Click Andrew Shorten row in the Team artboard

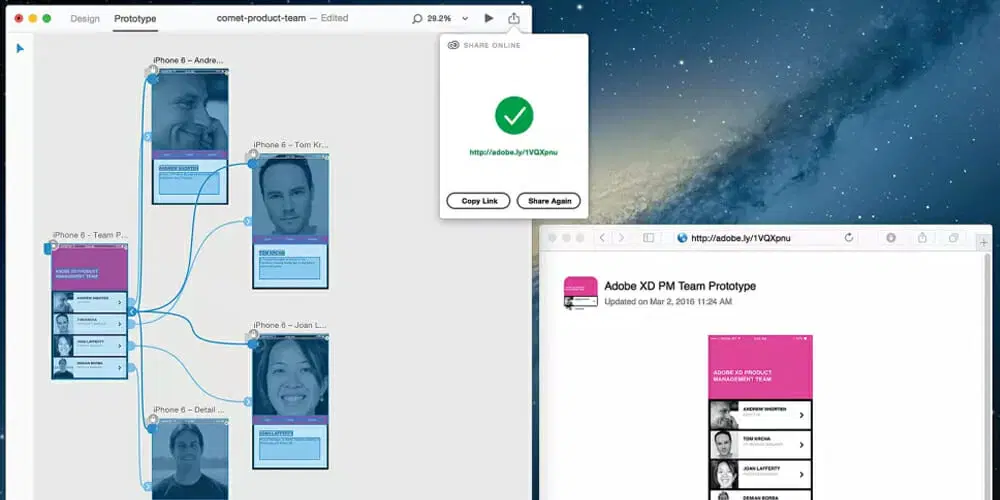(89, 302)
